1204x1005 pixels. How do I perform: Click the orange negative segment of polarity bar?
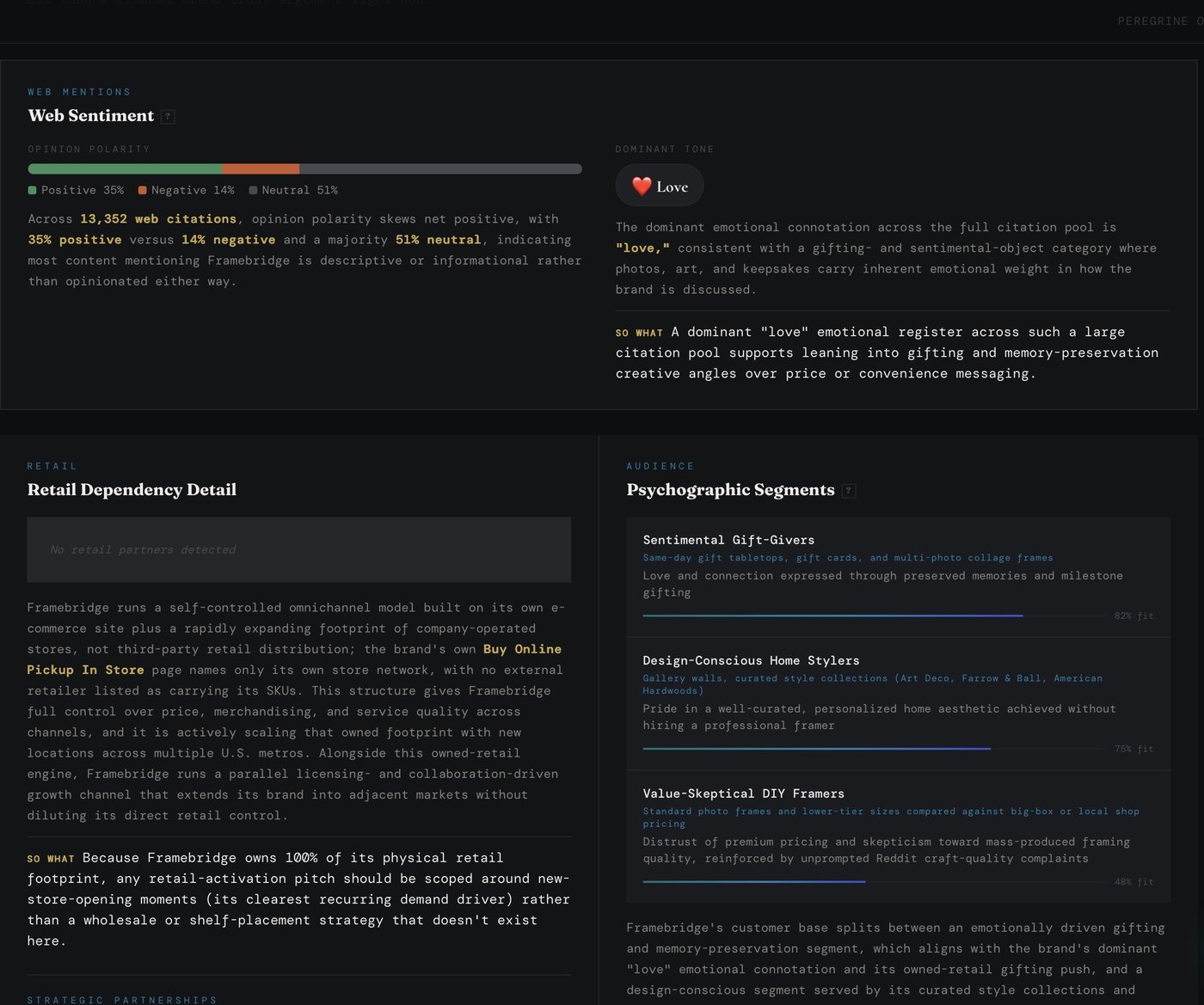[261, 169]
